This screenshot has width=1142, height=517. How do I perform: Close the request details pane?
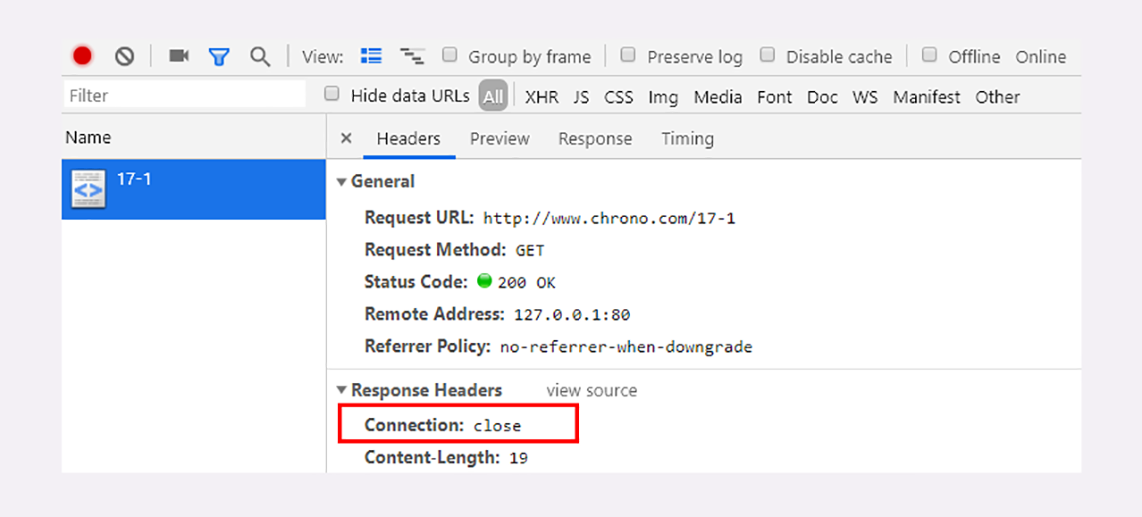pos(346,139)
